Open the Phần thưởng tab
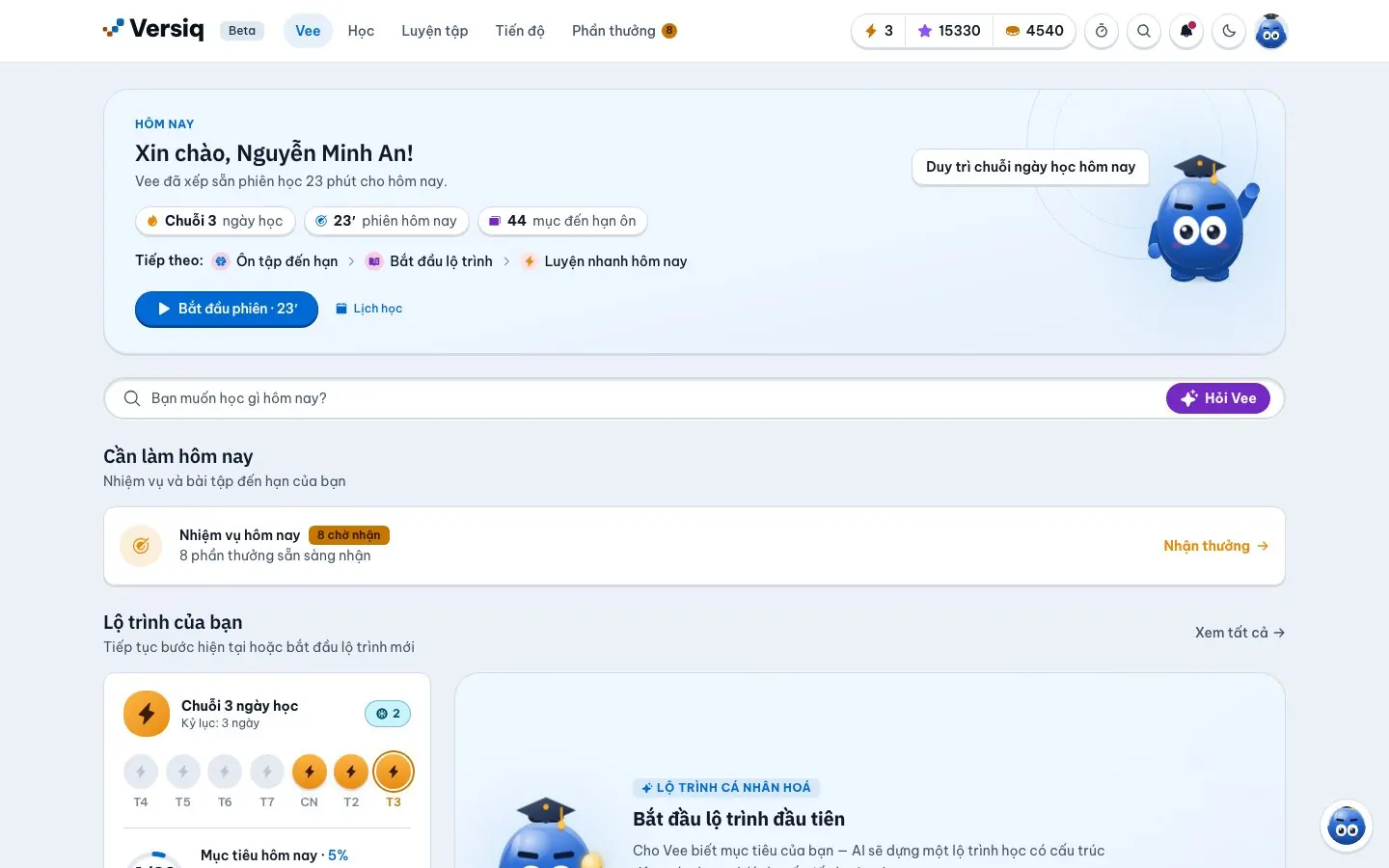 point(624,31)
